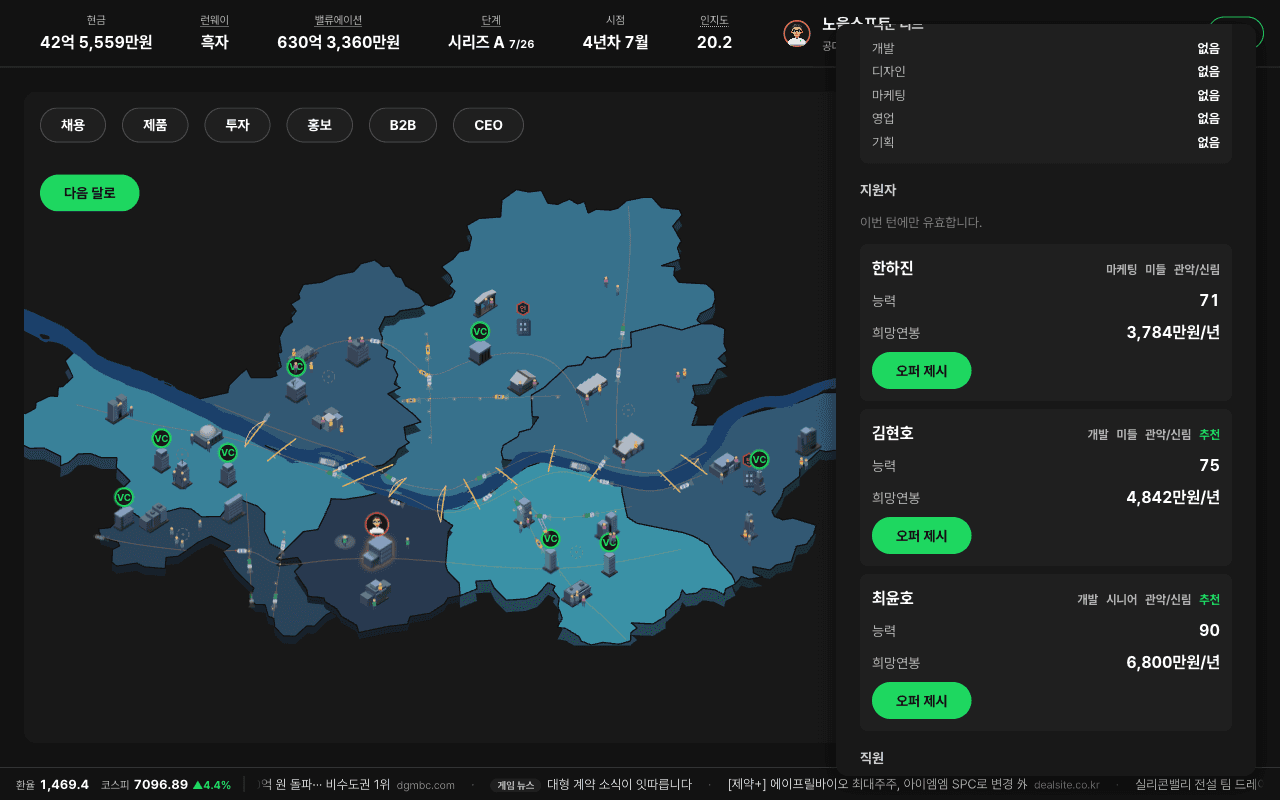Viewport: 1280px width, 800px height.
Task: Click the dome-shaped building on the map
Action: (207, 433)
